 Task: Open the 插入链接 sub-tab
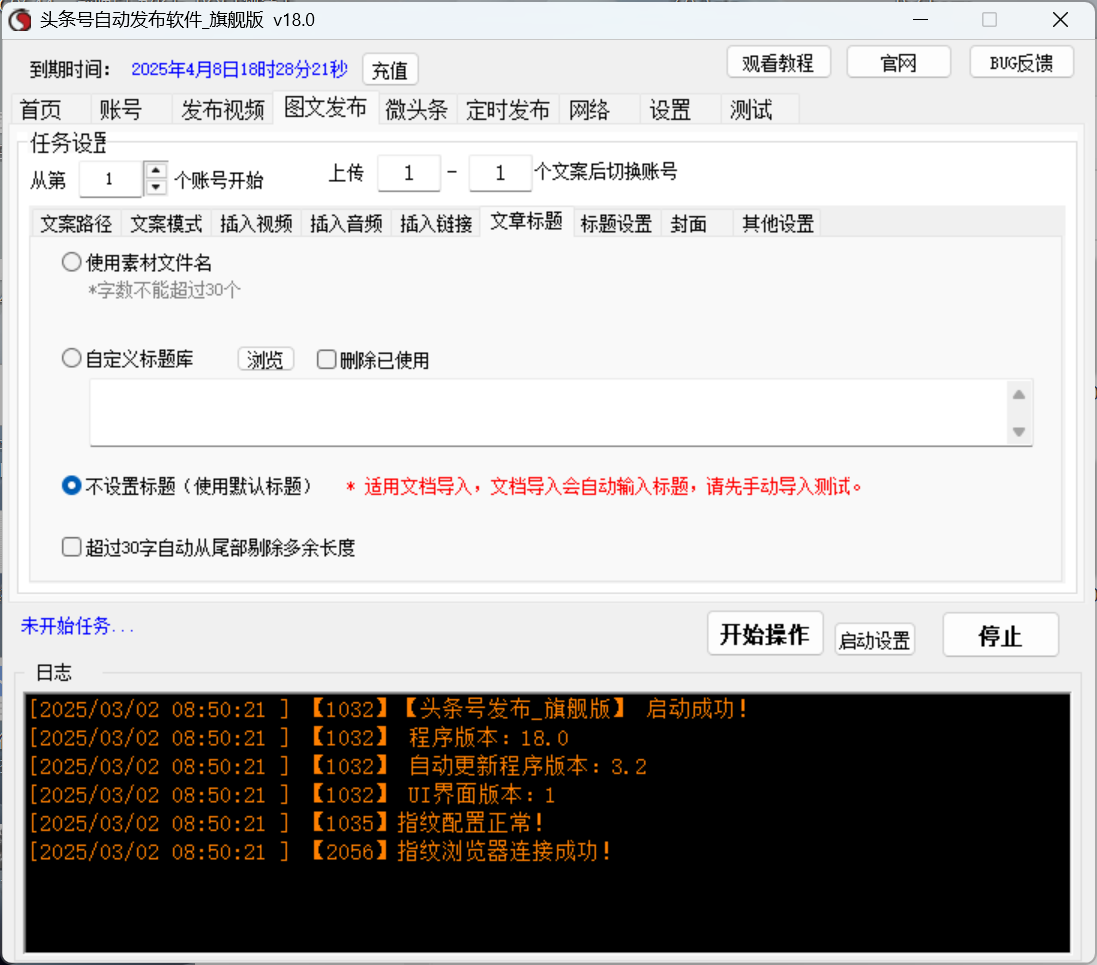436,224
